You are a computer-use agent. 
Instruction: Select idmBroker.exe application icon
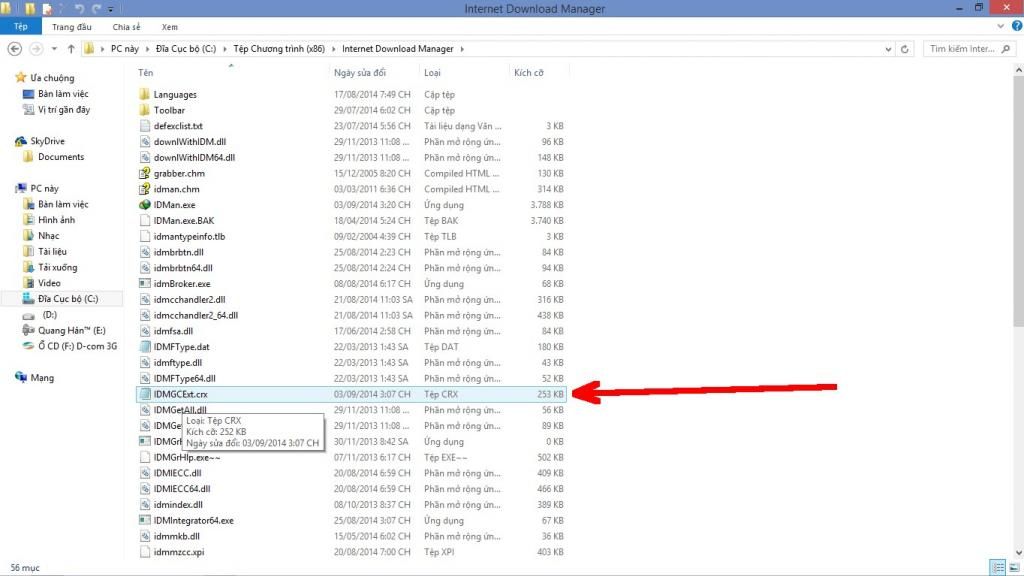tap(145, 283)
